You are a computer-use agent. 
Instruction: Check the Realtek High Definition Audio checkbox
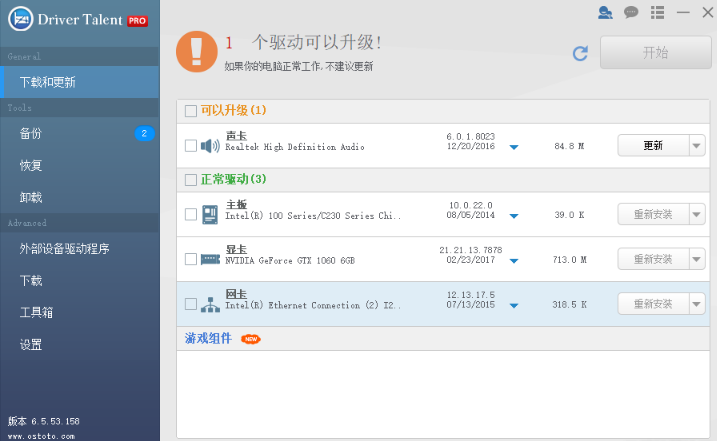191,146
